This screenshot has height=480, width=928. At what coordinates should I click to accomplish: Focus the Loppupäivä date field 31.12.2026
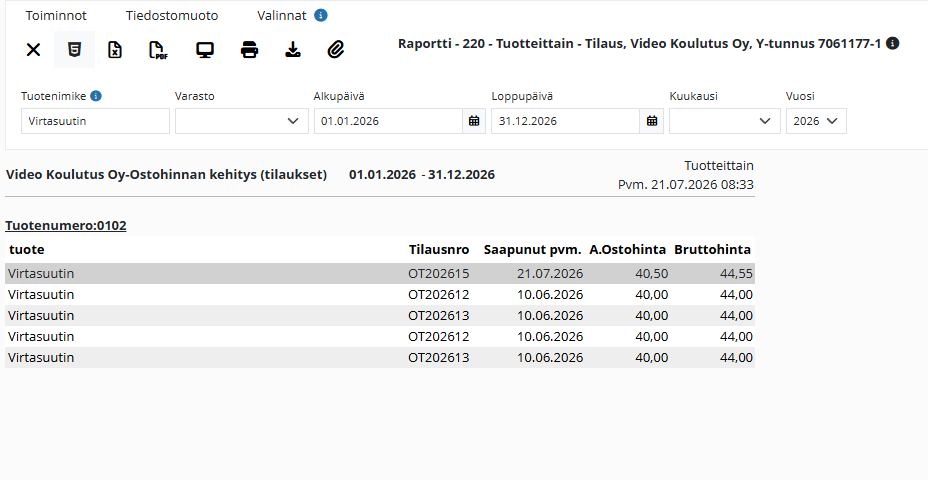tap(566, 121)
